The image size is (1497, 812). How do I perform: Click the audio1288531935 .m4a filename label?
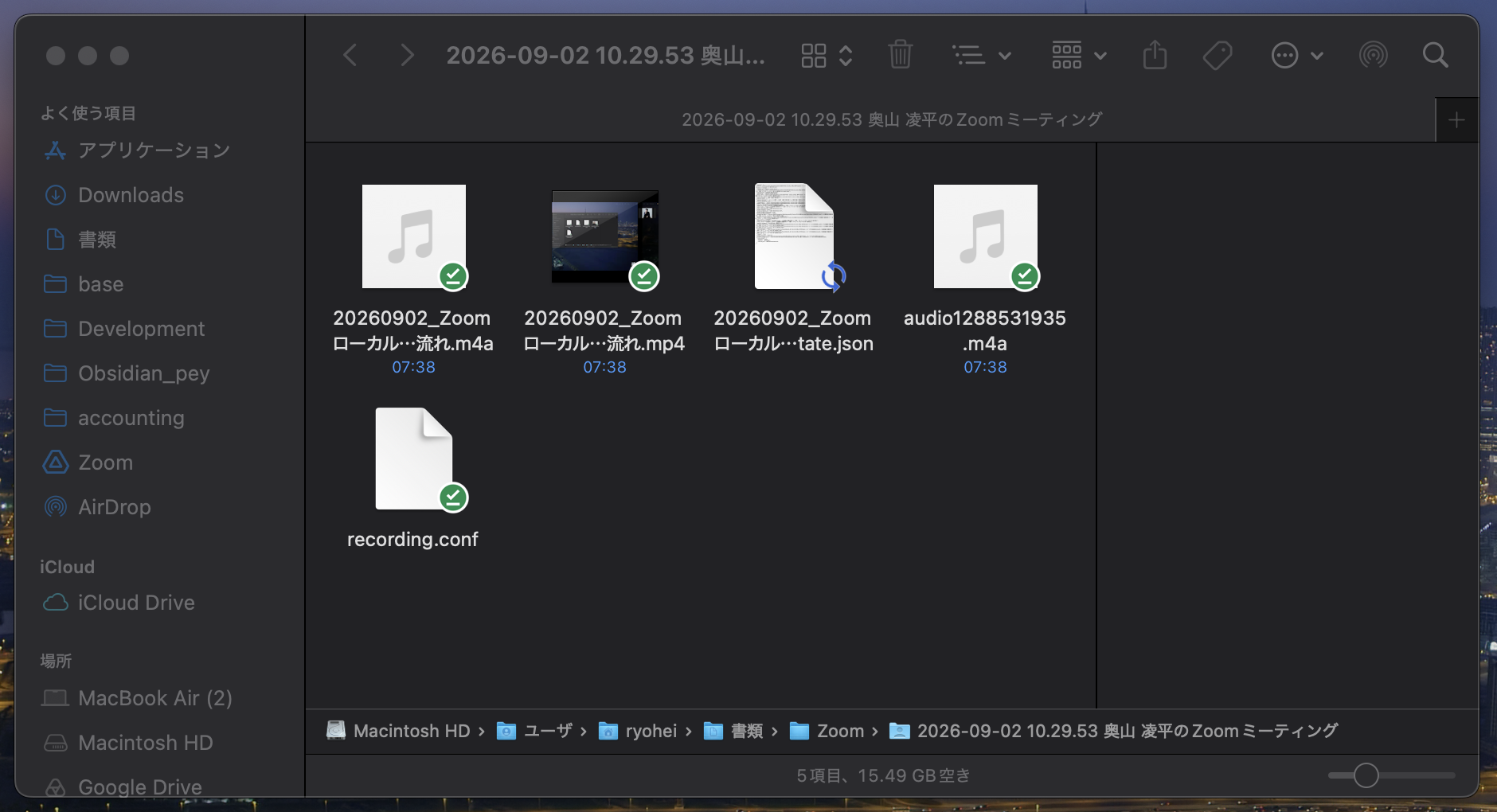tap(985, 330)
